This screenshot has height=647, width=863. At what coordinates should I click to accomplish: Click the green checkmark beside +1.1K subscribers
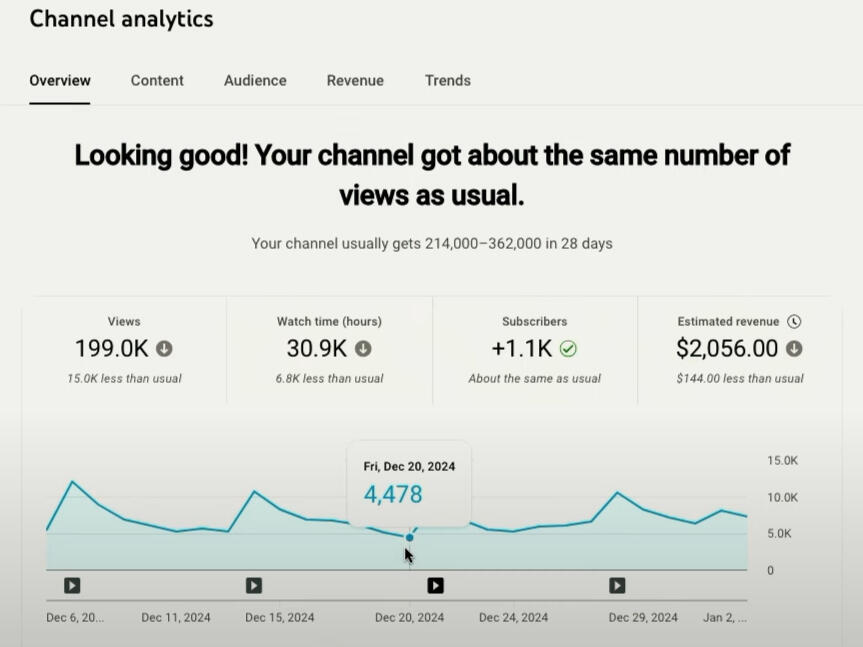(568, 349)
